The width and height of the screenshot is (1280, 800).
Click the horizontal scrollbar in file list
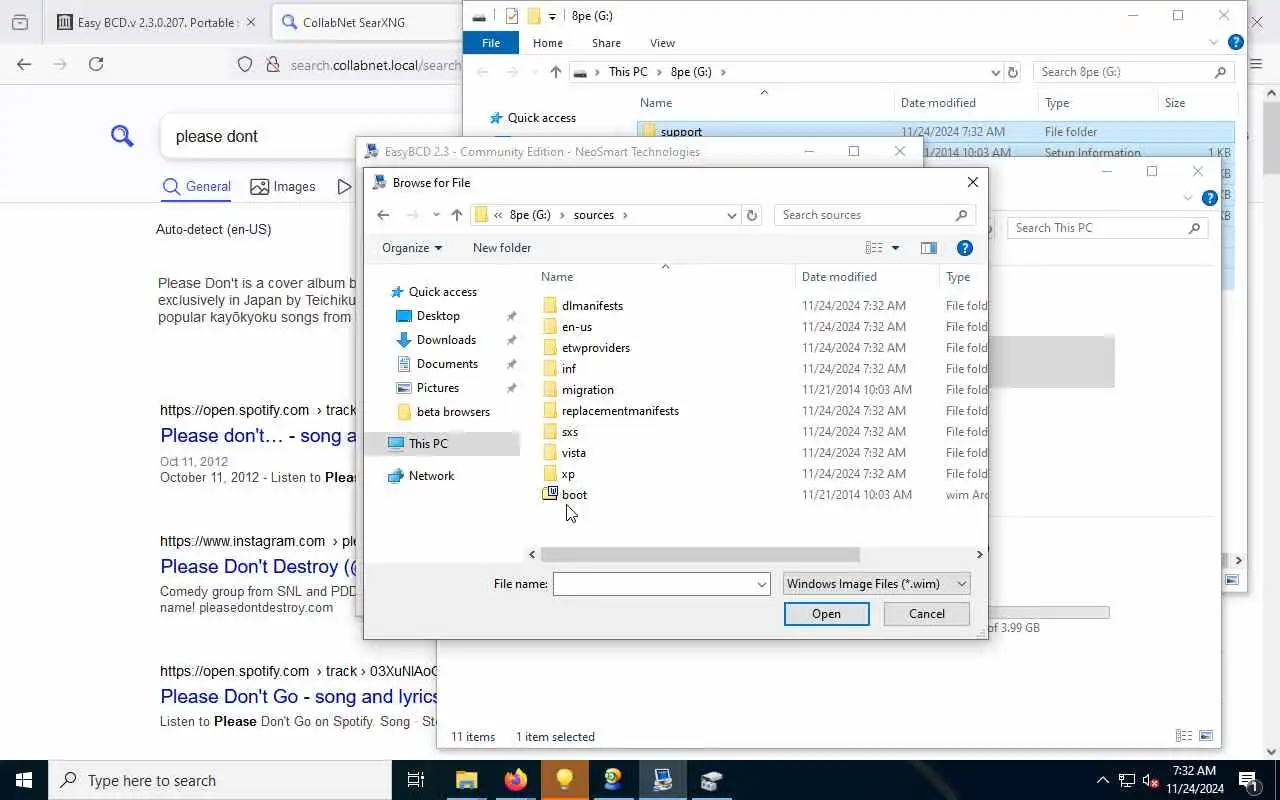[699, 554]
